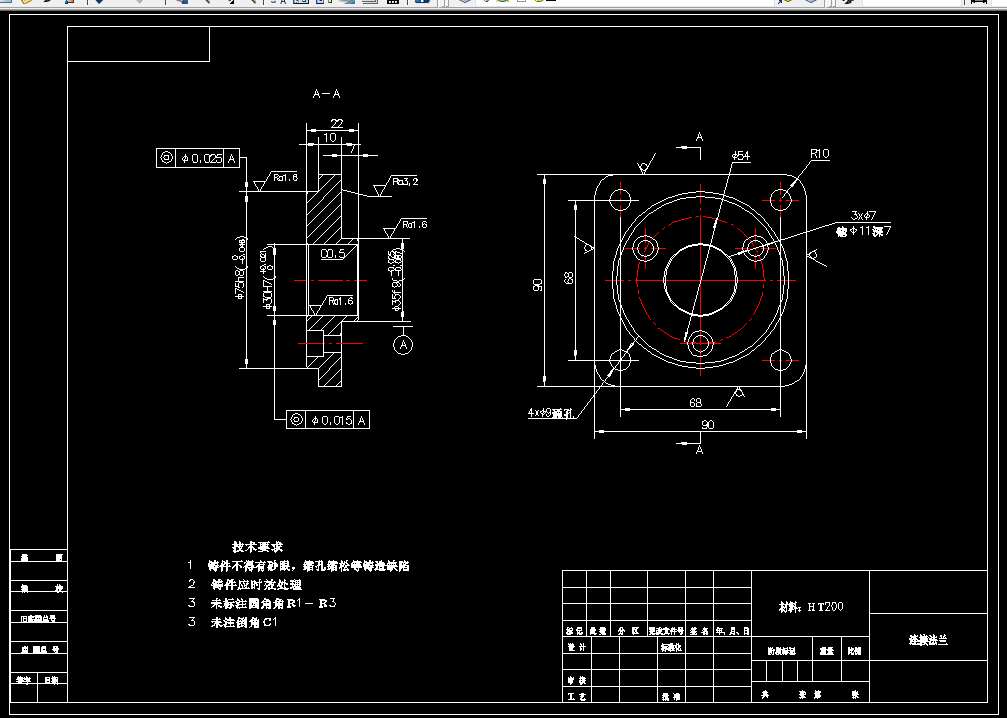Open the file Open folder icon

26,5
